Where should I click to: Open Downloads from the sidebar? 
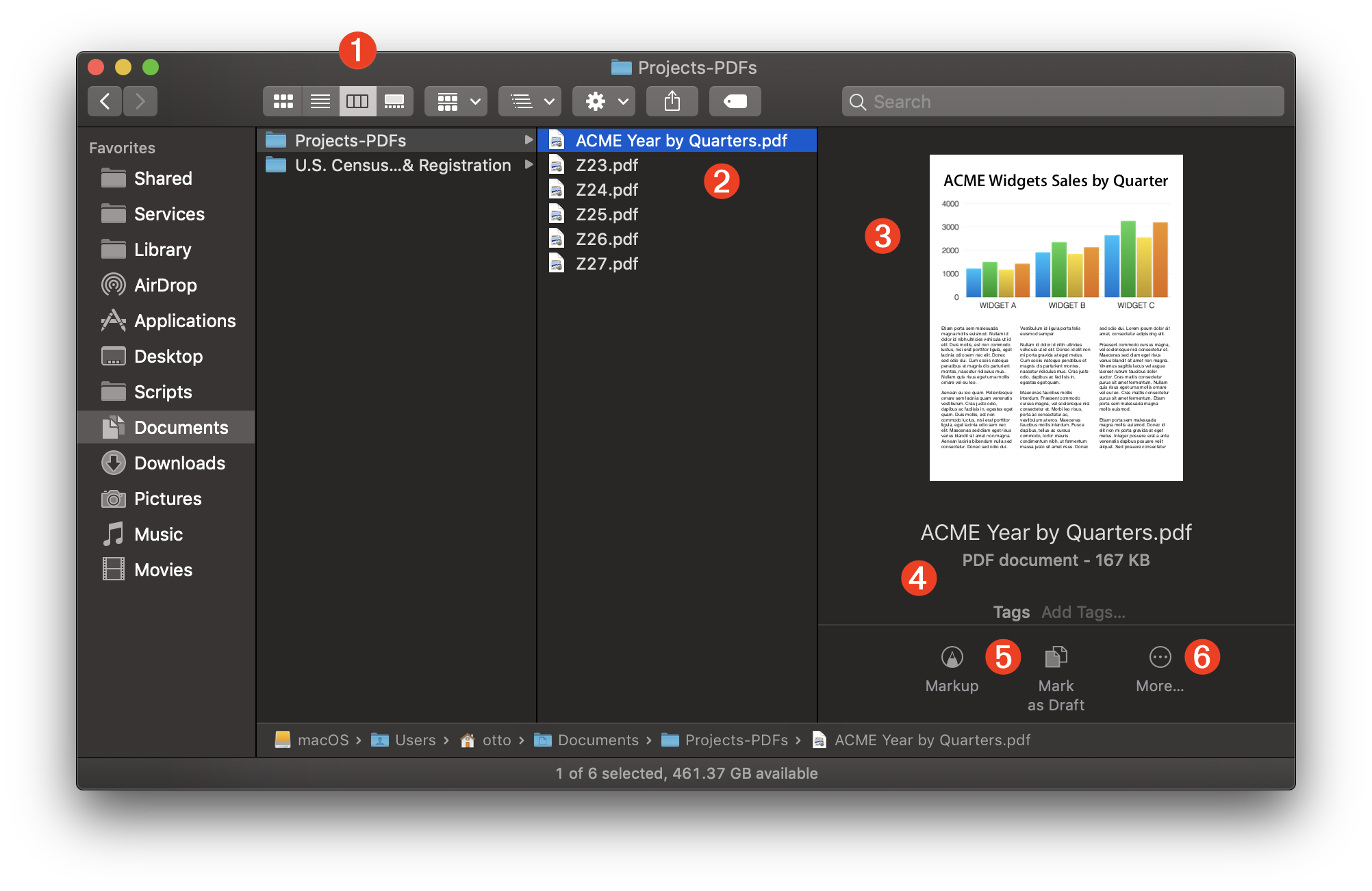click(x=179, y=463)
